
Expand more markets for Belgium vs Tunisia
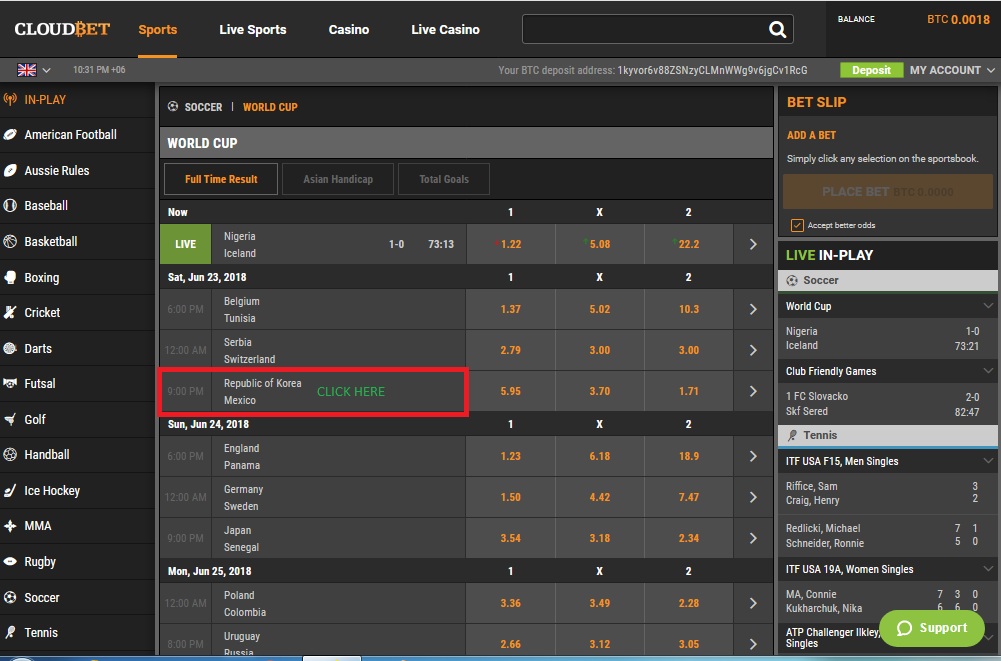753,309
